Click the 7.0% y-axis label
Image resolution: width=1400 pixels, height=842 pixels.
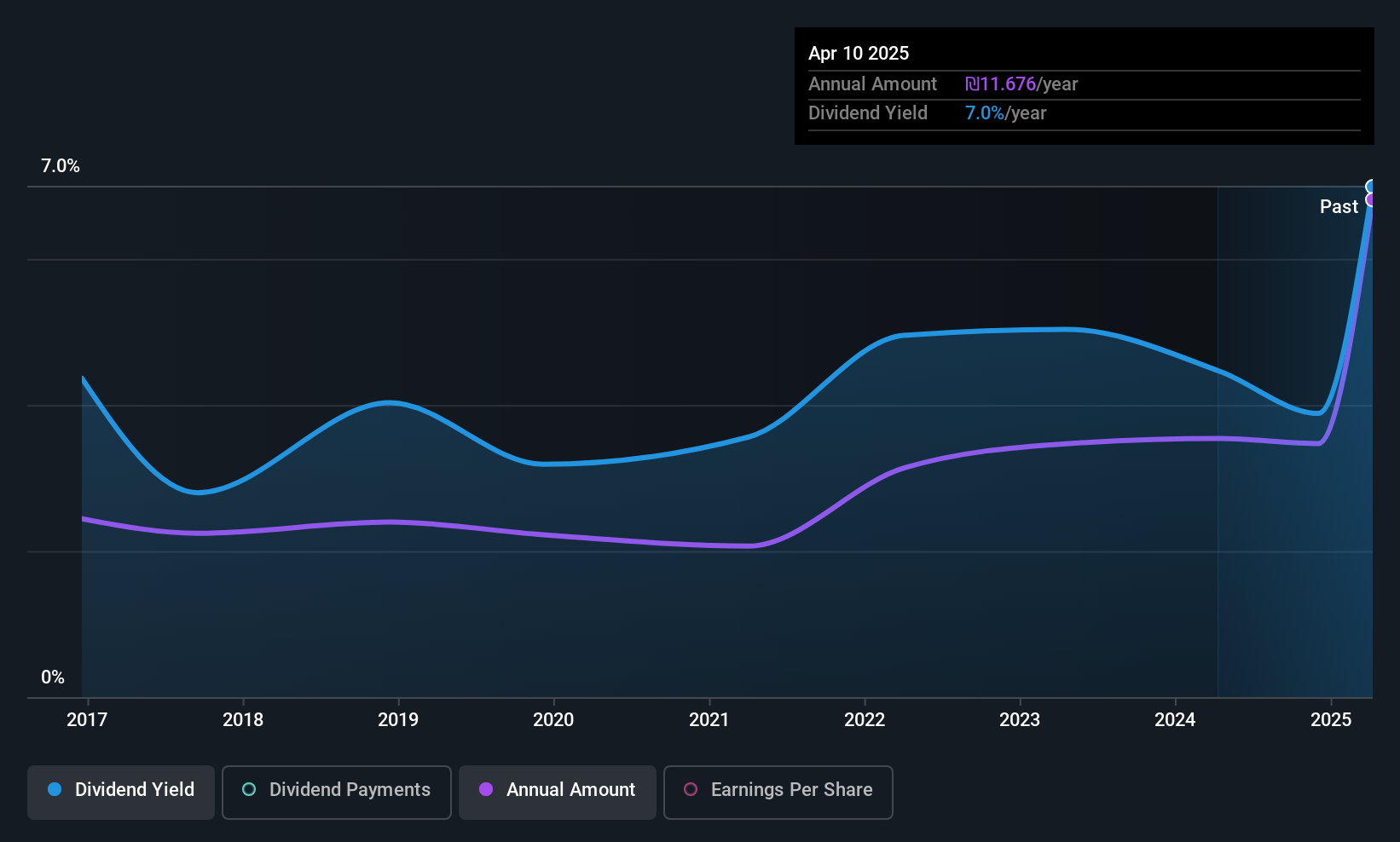coord(61,166)
